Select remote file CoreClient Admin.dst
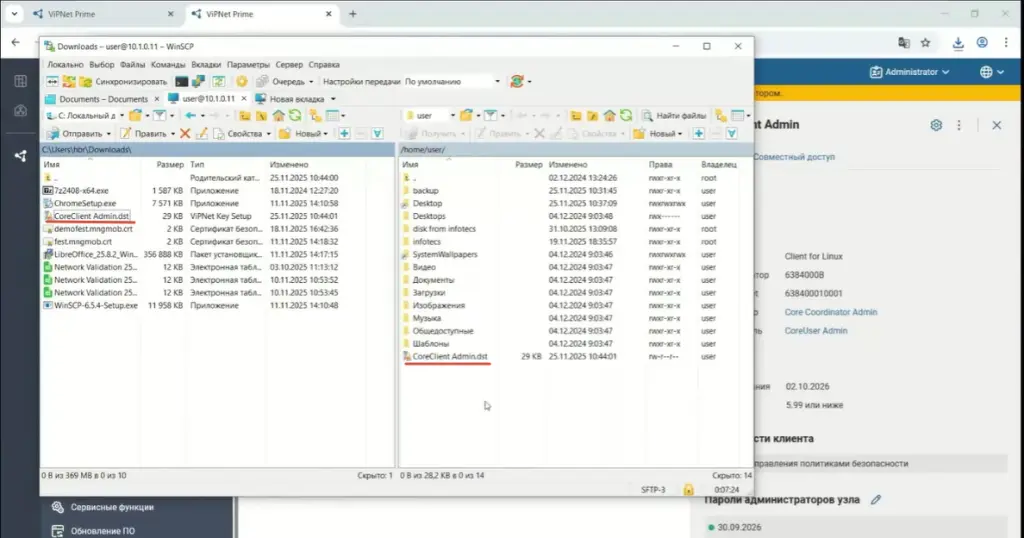Image resolution: width=1024 pixels, height=538 pixels. 449,356
